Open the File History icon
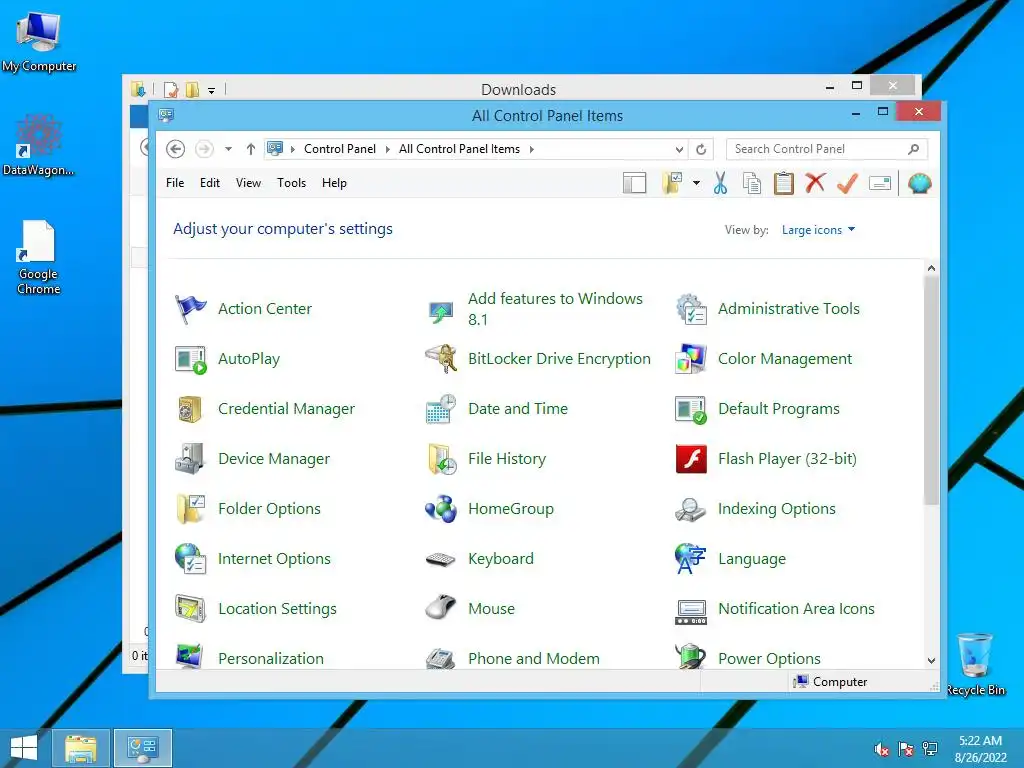This screenshot has height=768, width=1024. 441,459
